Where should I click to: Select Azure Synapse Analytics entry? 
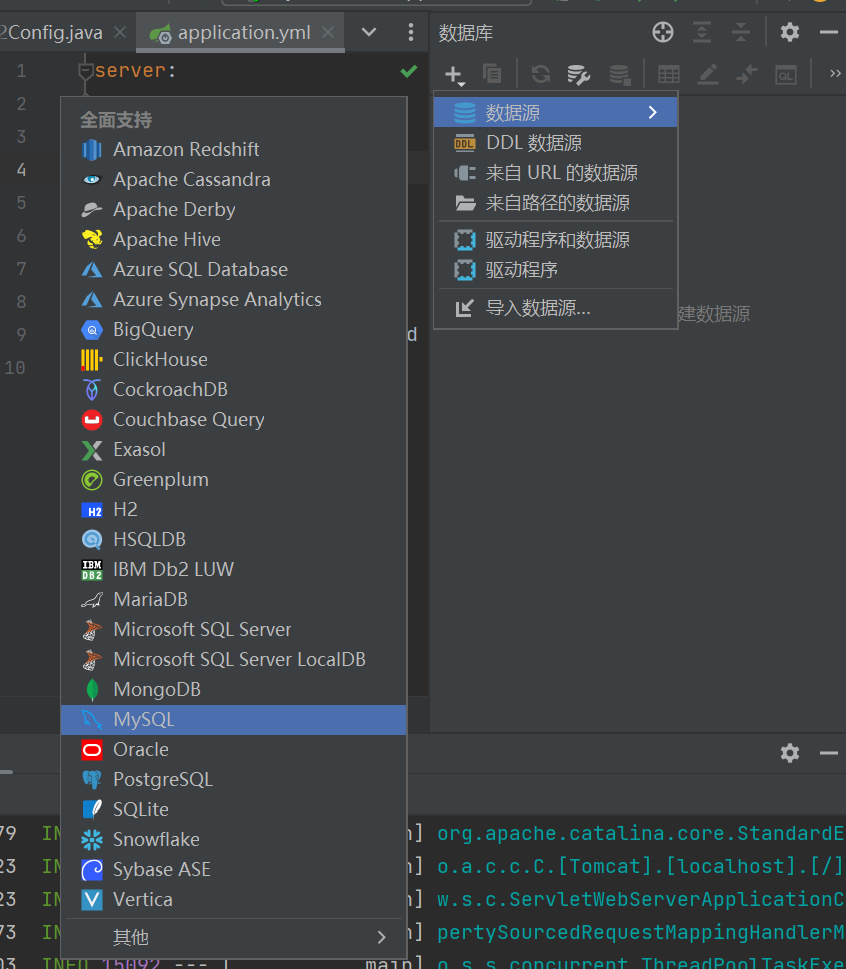coord(234,300)
